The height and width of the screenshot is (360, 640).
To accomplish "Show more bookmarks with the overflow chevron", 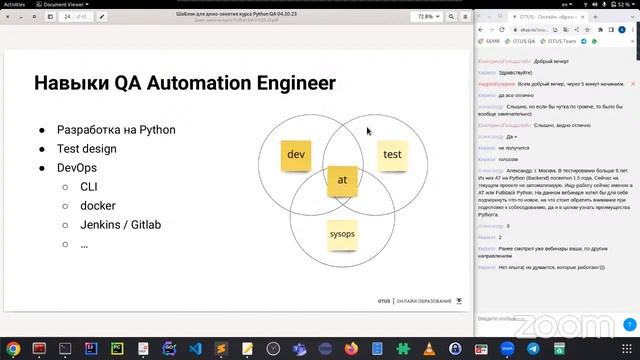I will point(633,41).
